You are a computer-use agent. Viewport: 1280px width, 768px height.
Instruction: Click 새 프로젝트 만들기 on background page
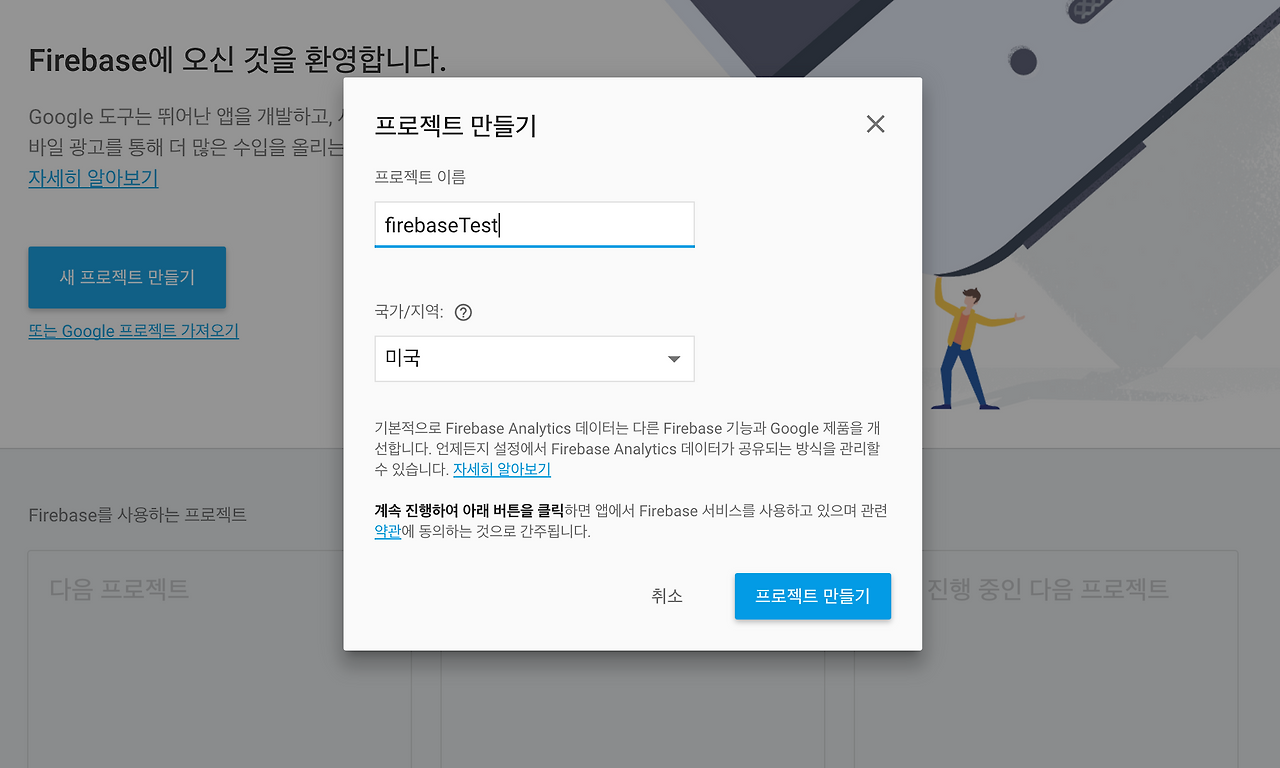pos(127,277)
